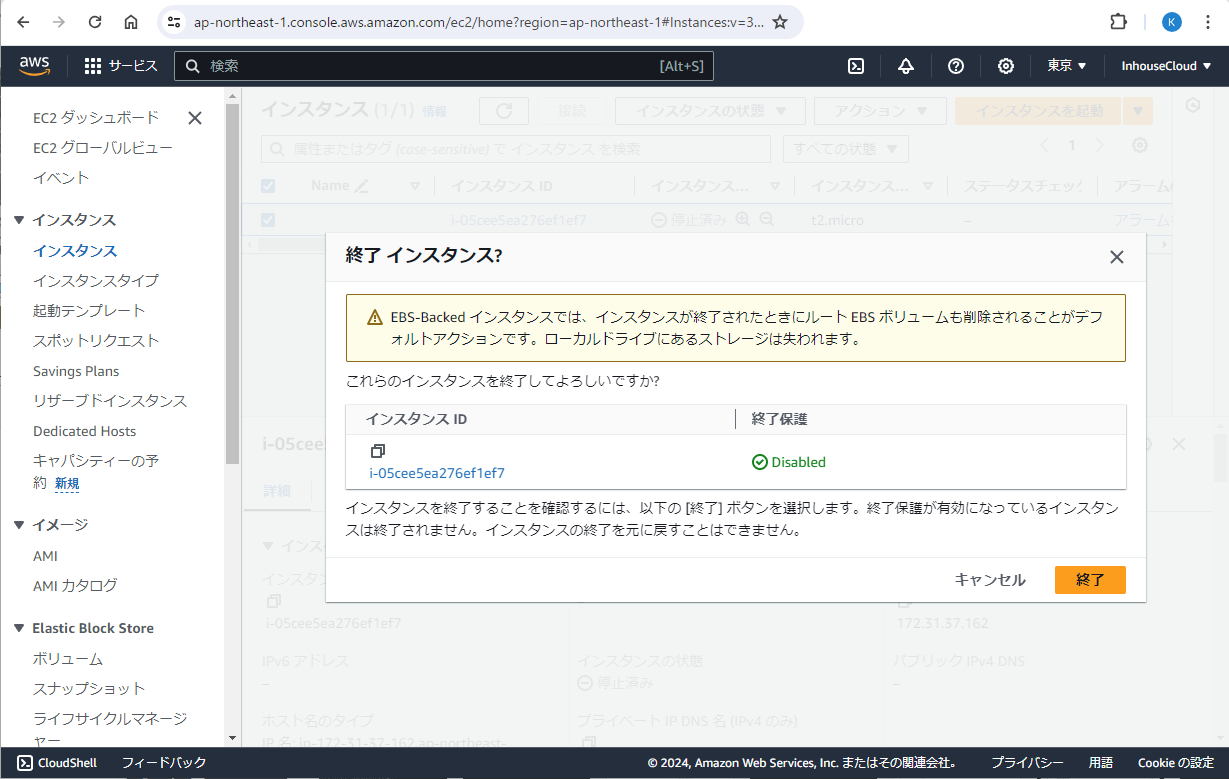
Task: Open the help question mark icon
Action: (x=956, y=66)
